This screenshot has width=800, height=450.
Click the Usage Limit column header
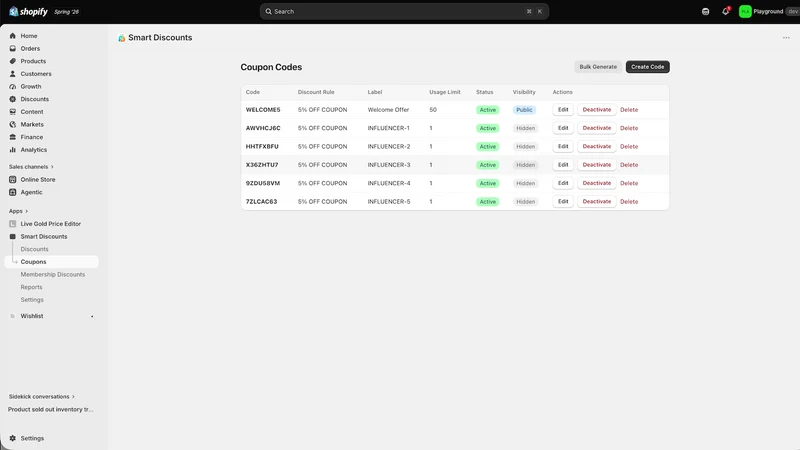pyautogui.click(x=444, y=92)
